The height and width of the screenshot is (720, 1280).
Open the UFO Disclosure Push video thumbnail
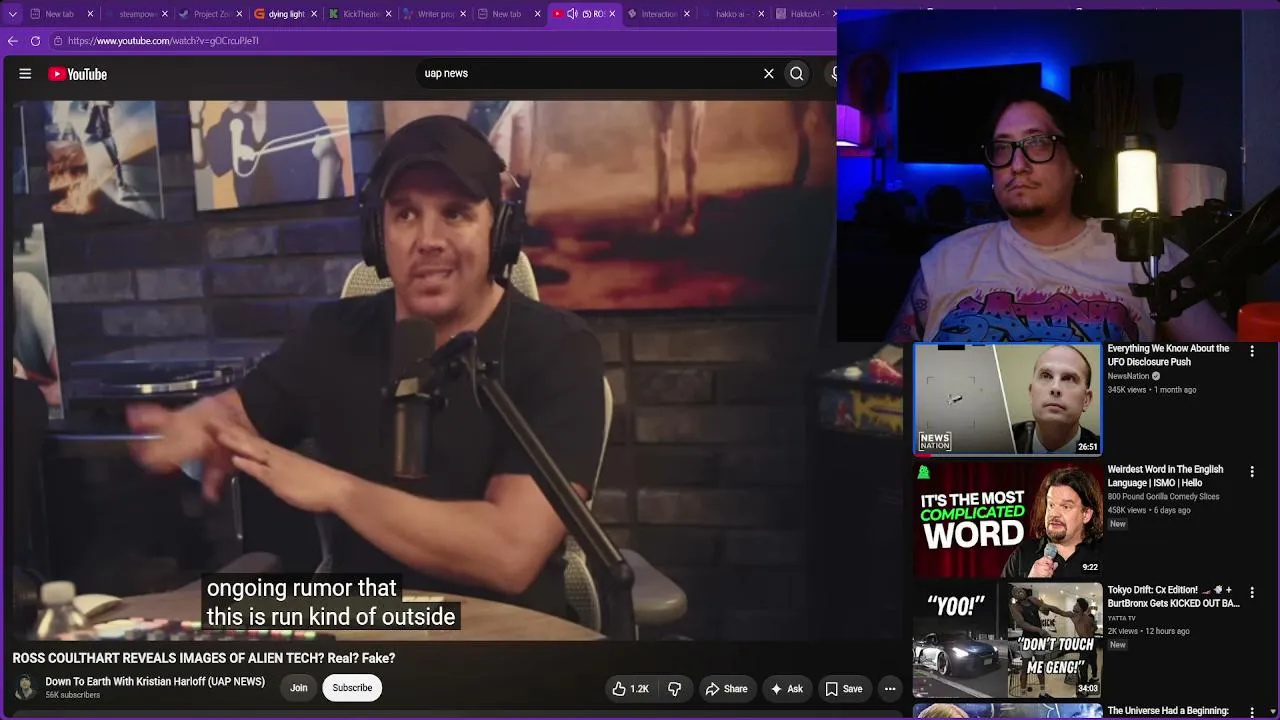tap(1007, 399)
